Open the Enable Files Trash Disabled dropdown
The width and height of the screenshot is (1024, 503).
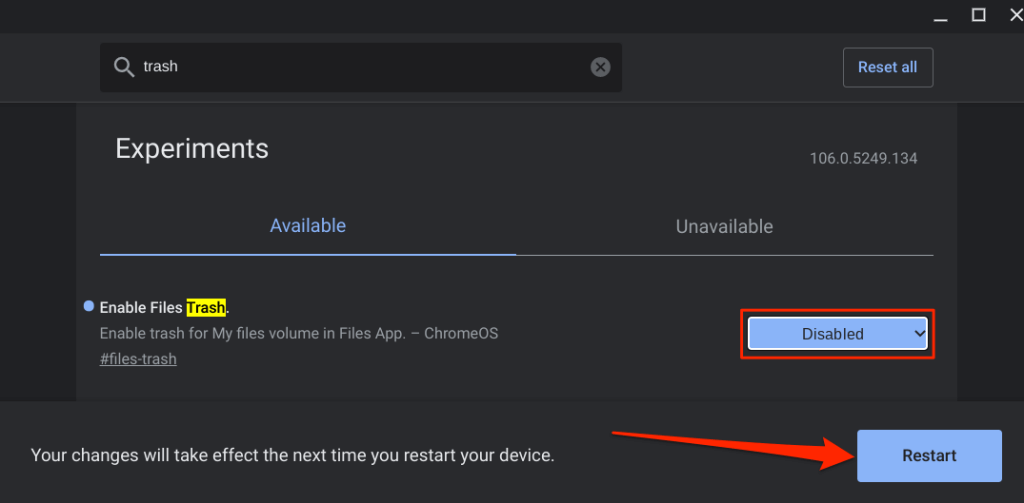click(836, 334)
